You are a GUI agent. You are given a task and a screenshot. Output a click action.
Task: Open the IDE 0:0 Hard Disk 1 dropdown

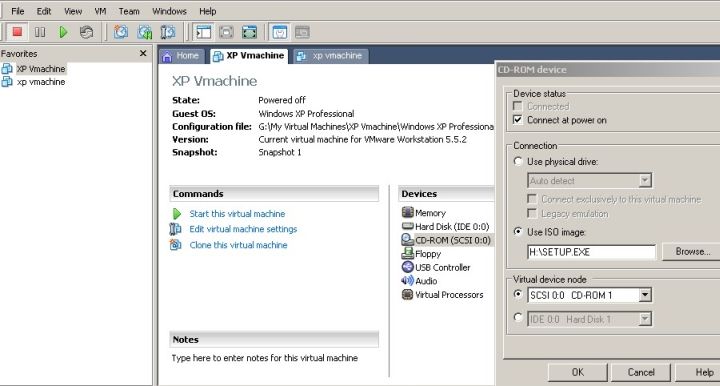645,319
